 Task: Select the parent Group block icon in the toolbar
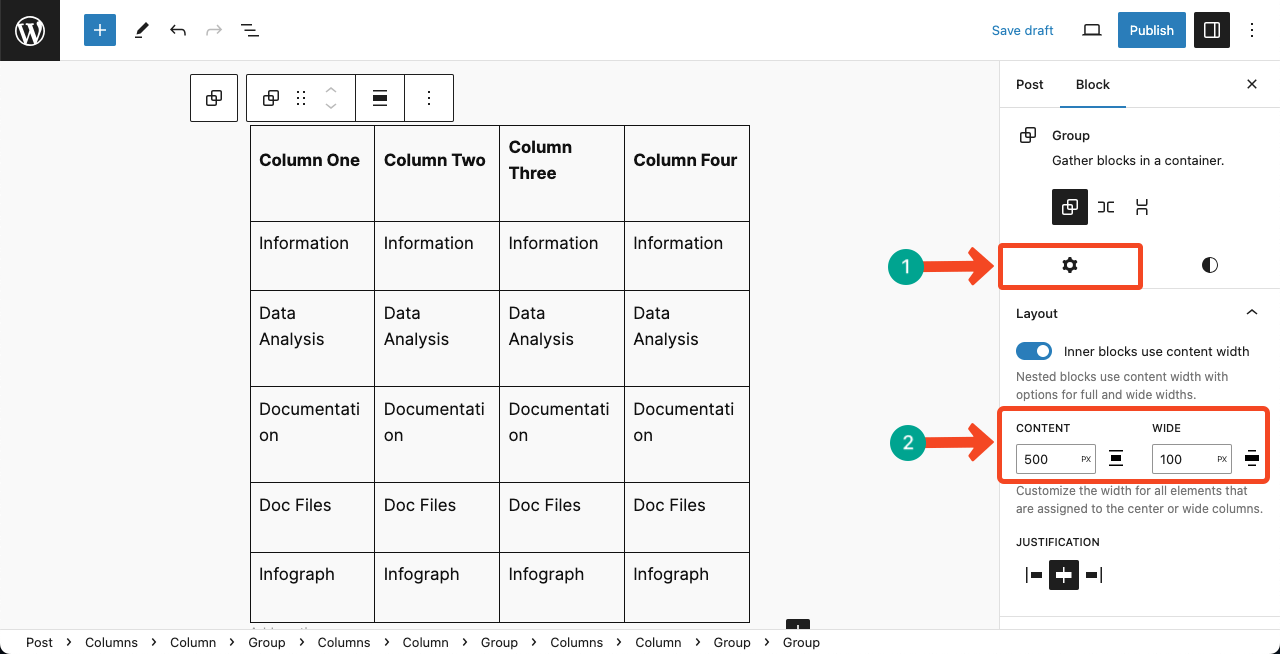[213, 97]
